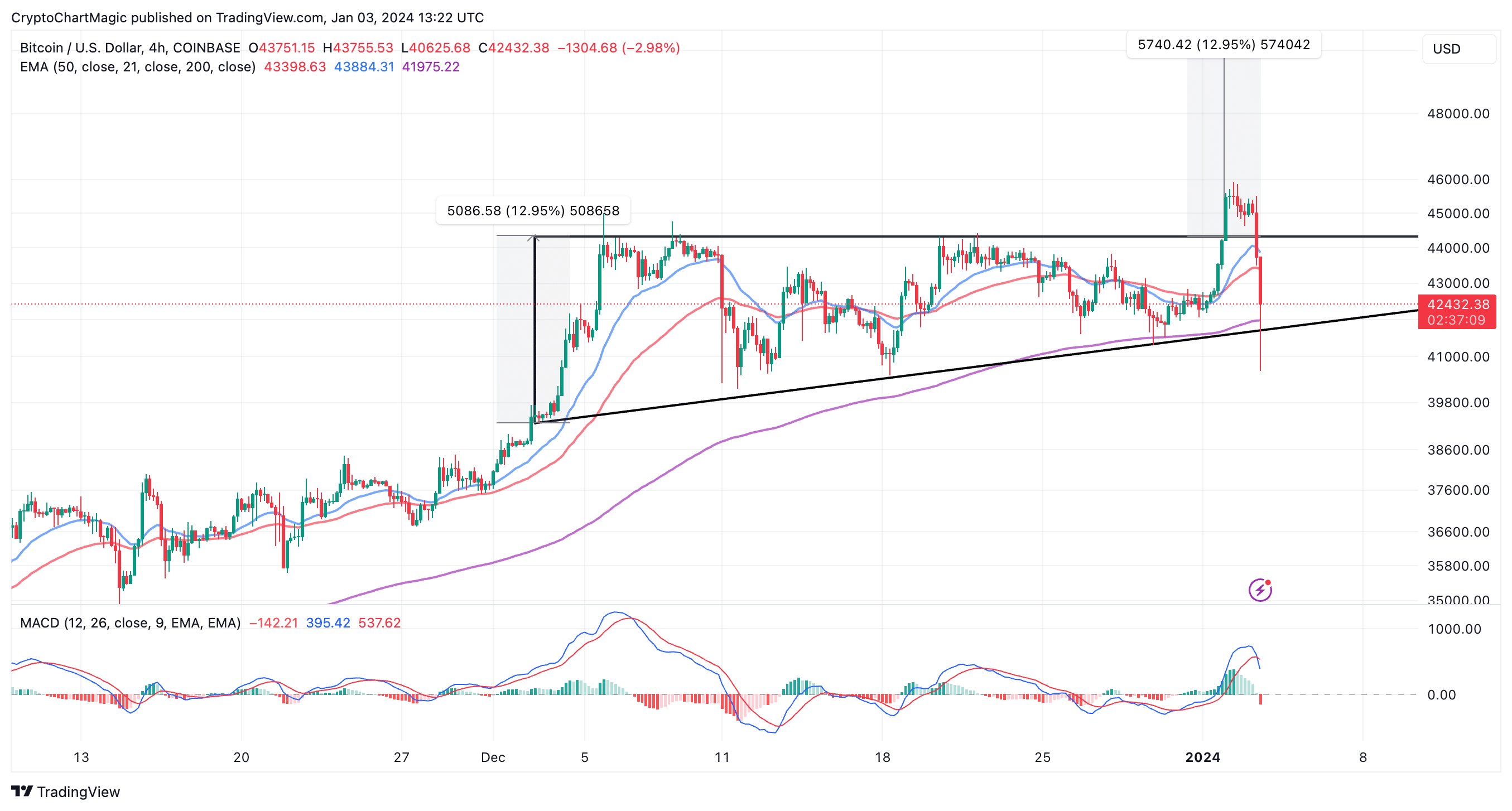Click the 39800.00 price axis label
Screen dimensions: 1512x811
click(1458, 403)
